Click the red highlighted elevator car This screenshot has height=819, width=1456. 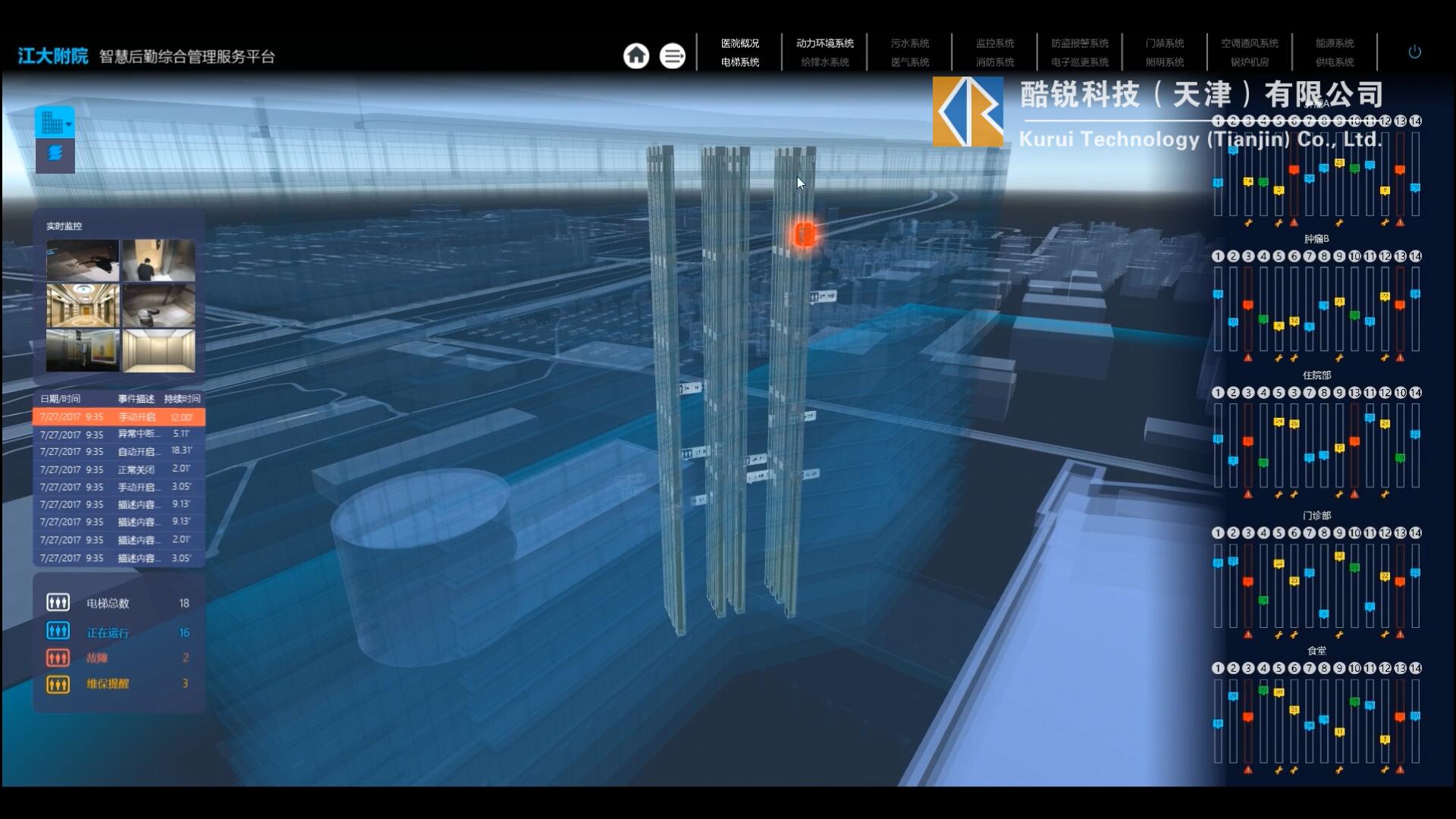(805, 234)
